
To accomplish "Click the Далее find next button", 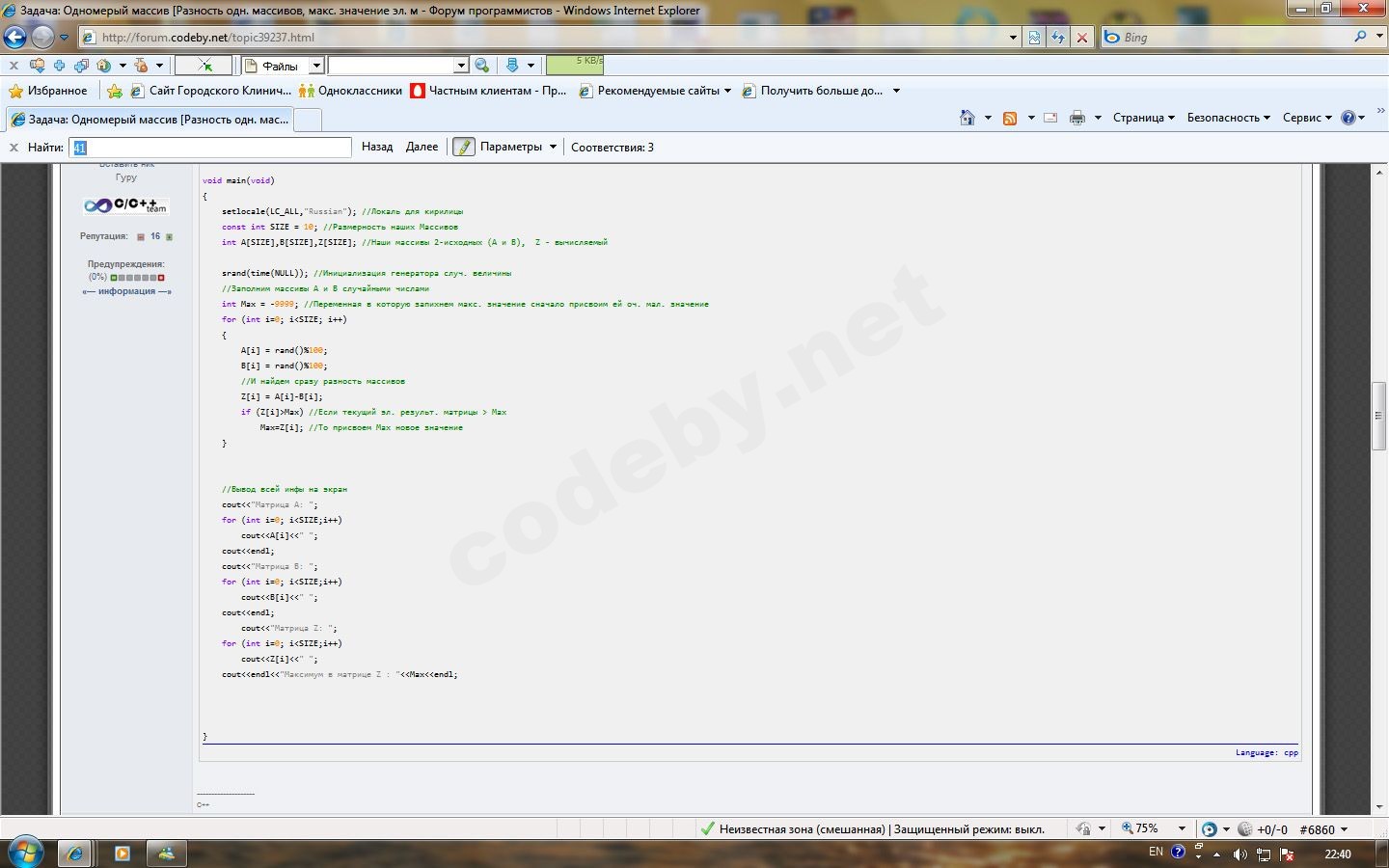I will 422,148.
